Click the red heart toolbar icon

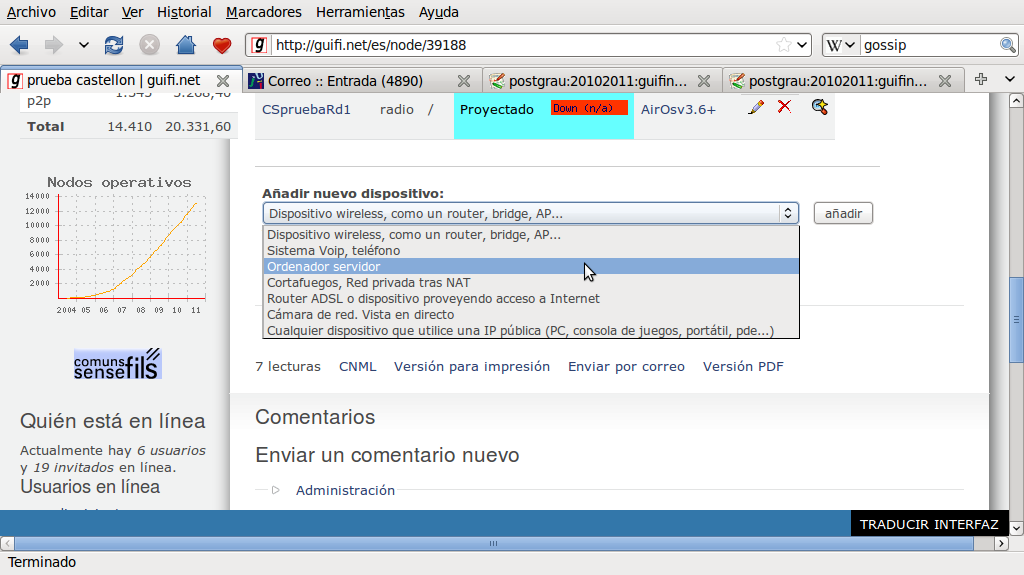tap(222, 45)
